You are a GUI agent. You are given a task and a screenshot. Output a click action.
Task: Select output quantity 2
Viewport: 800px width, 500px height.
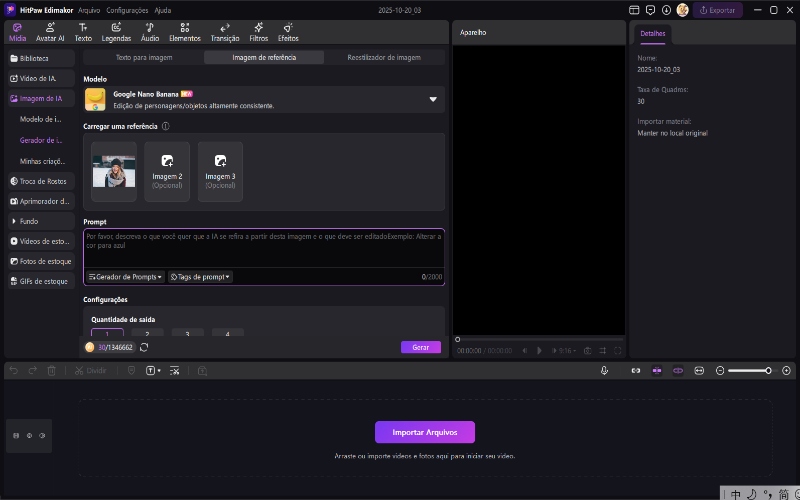point(147,334)
